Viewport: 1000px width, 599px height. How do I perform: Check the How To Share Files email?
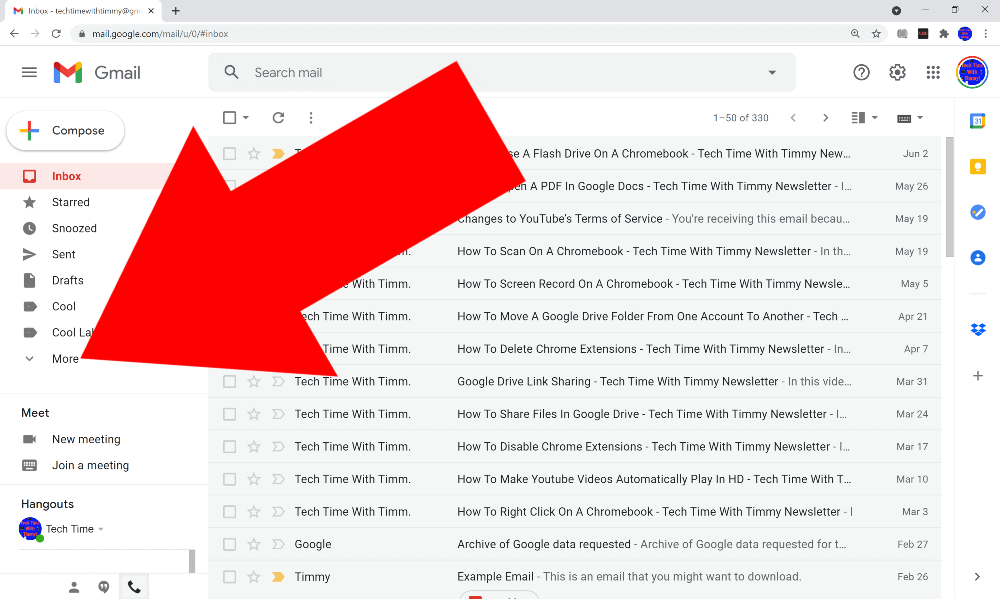(x=230, y=414)
